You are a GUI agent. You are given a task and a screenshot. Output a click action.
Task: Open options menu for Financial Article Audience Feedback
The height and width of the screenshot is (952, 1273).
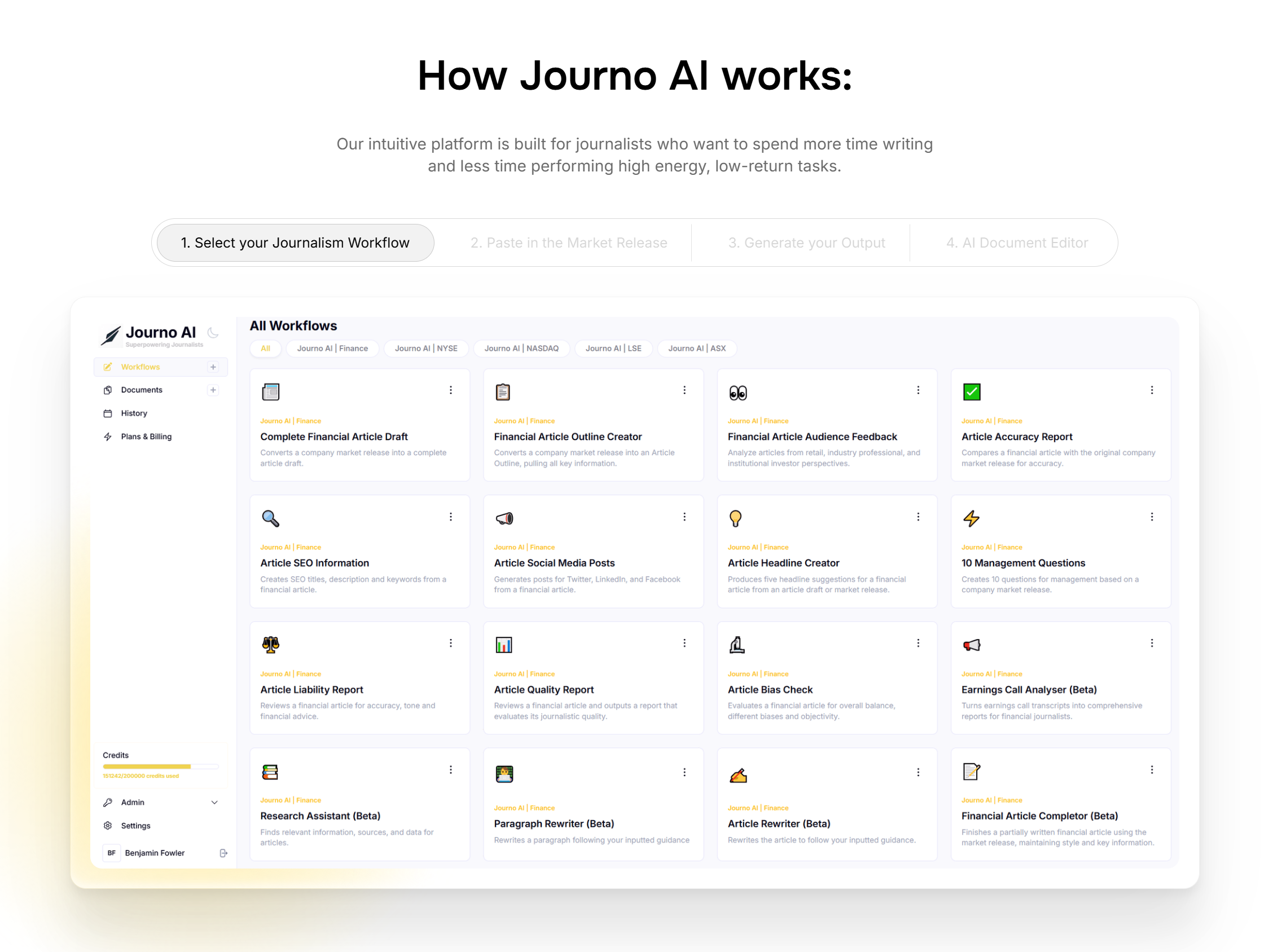[x=919, y=391]
